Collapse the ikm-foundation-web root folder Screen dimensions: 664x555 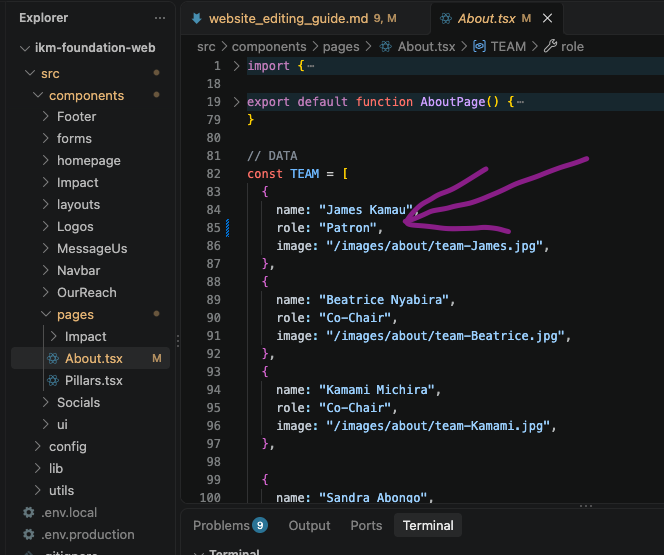point(25,48)
